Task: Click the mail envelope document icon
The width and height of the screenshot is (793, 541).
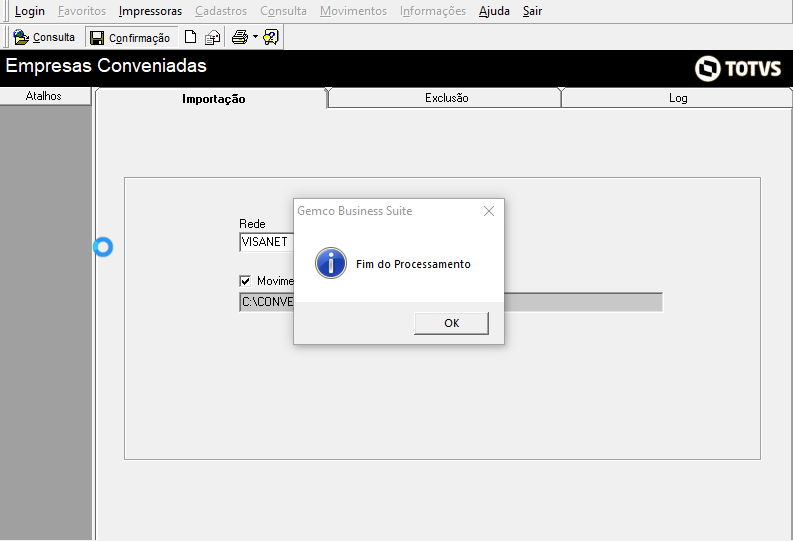Action: pyautogui.click(x=212, y=37)
